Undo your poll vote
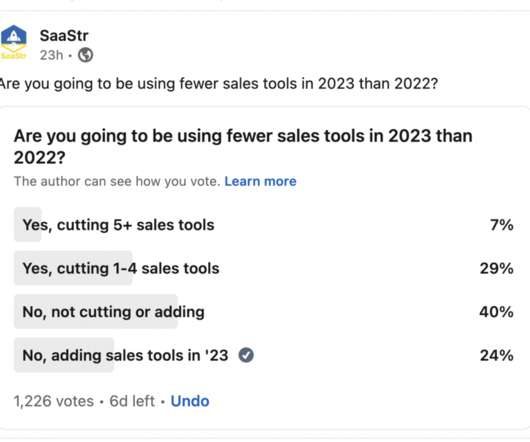Image resolution: width=530 pixels, height=442 pixels. click(x=190, y=401)
